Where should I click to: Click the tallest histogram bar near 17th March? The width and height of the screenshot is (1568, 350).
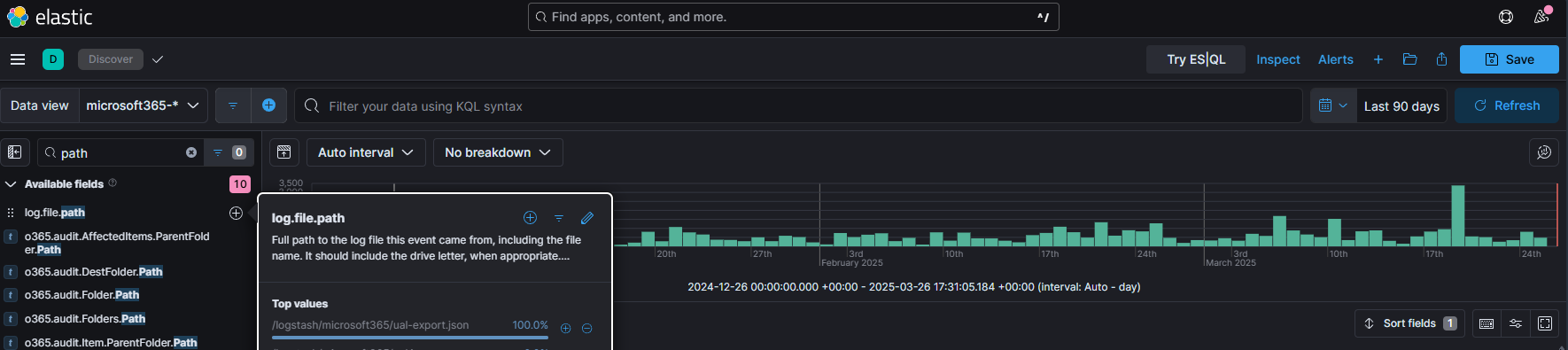click(1457, 215)
